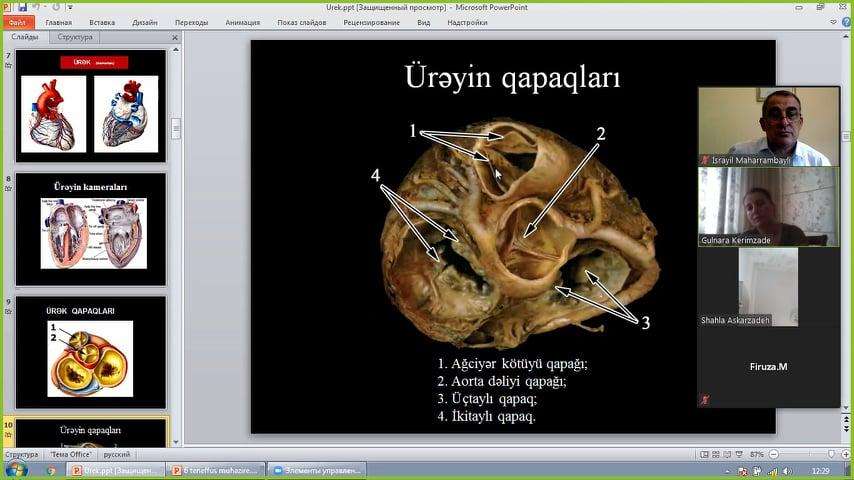Open the Вид ribbon tab
Image resolution: width=854 pixels, height=480 pixels.
424,22
